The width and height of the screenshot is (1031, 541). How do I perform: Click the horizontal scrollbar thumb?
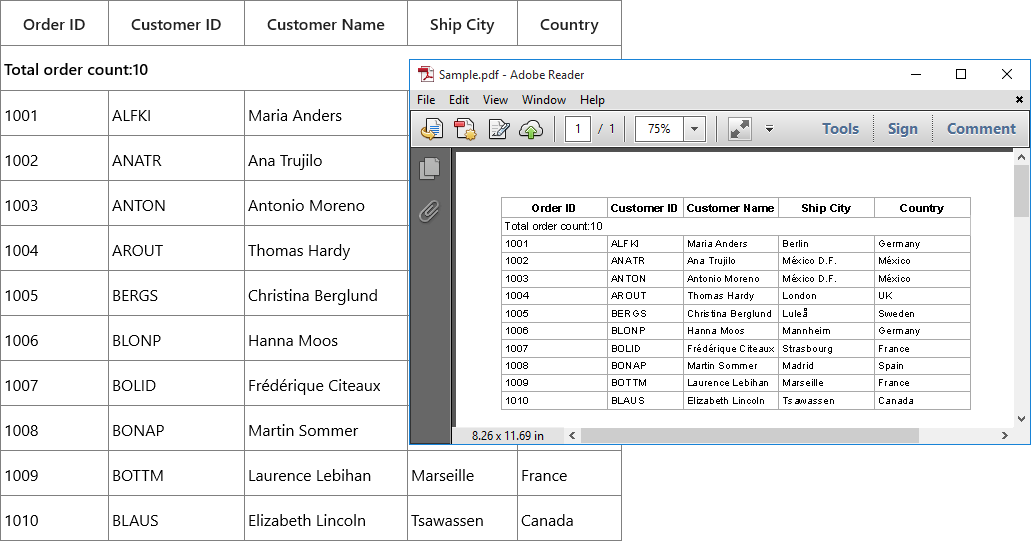pyautogui.click(x=750, y=435)
